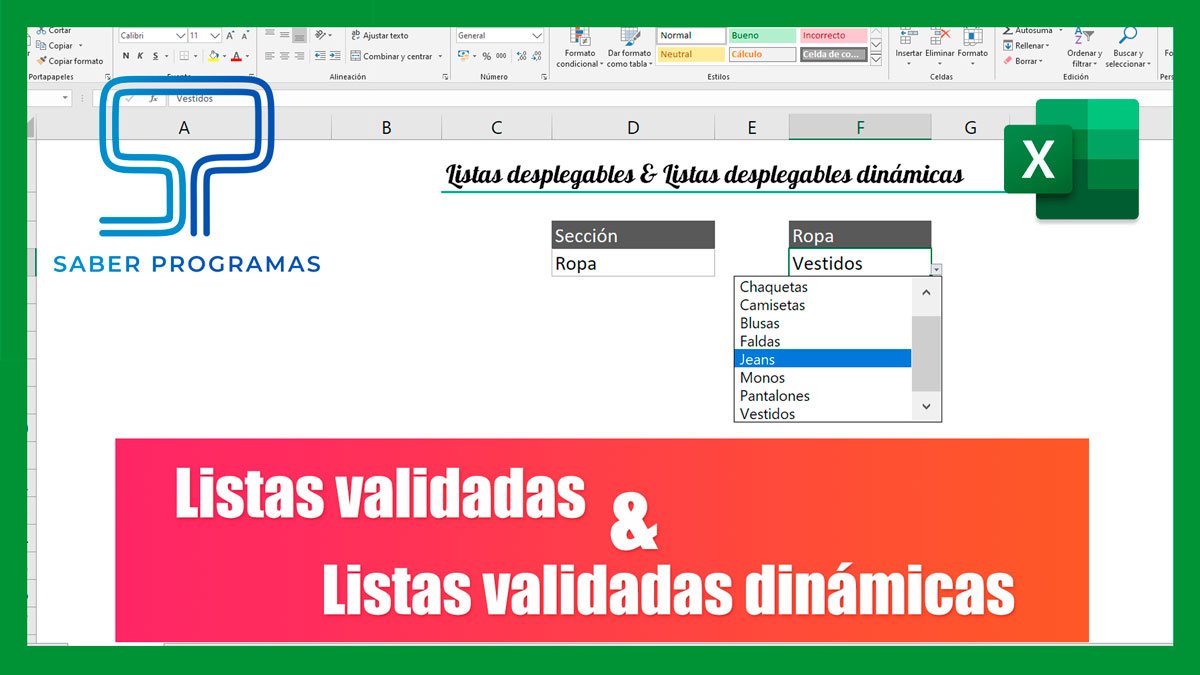Apply the Neutral cell style
The image size is (1200, 675).
pyautogui.click(x=691, y=54)
